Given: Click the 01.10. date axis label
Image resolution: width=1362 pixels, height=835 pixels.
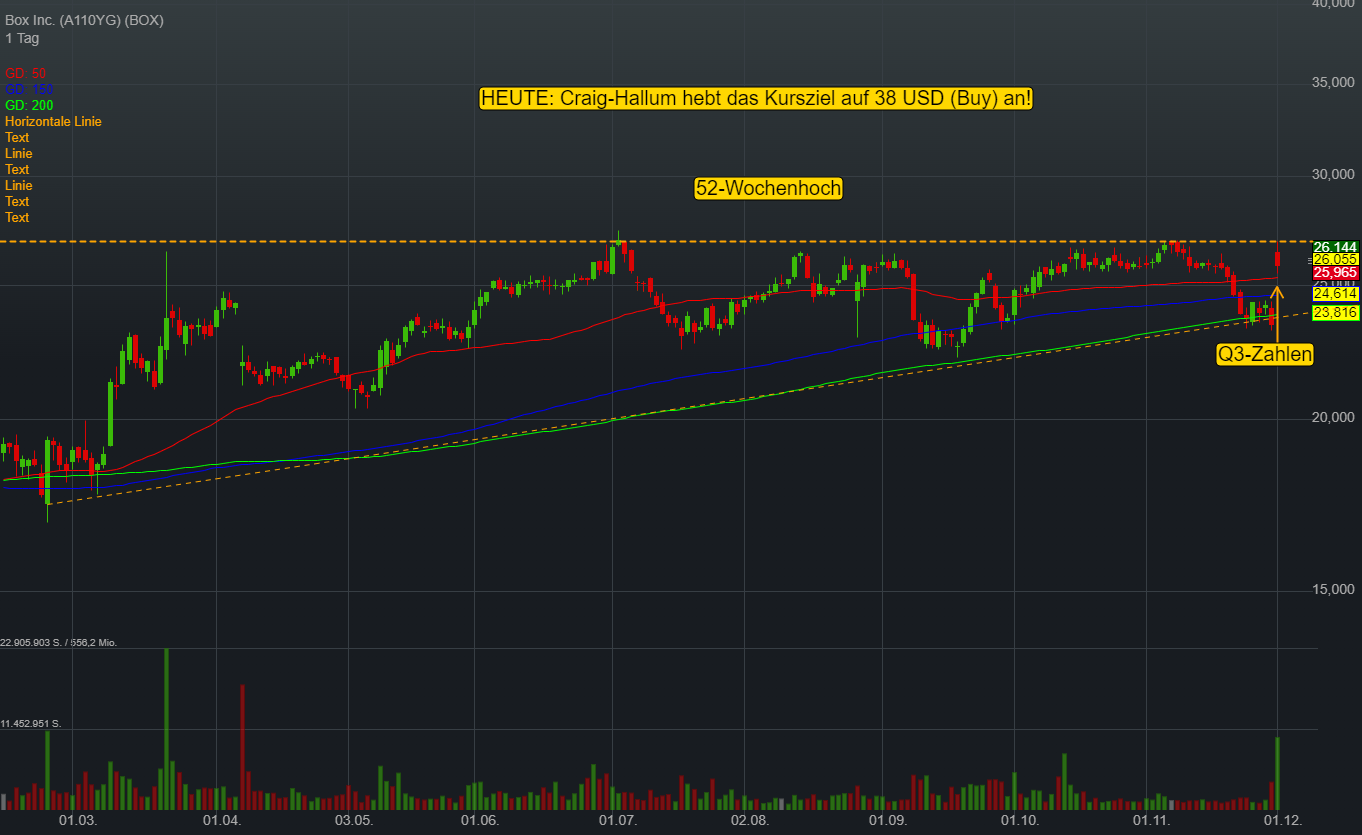Looking at the screenshot, I should coord(1020,820).
